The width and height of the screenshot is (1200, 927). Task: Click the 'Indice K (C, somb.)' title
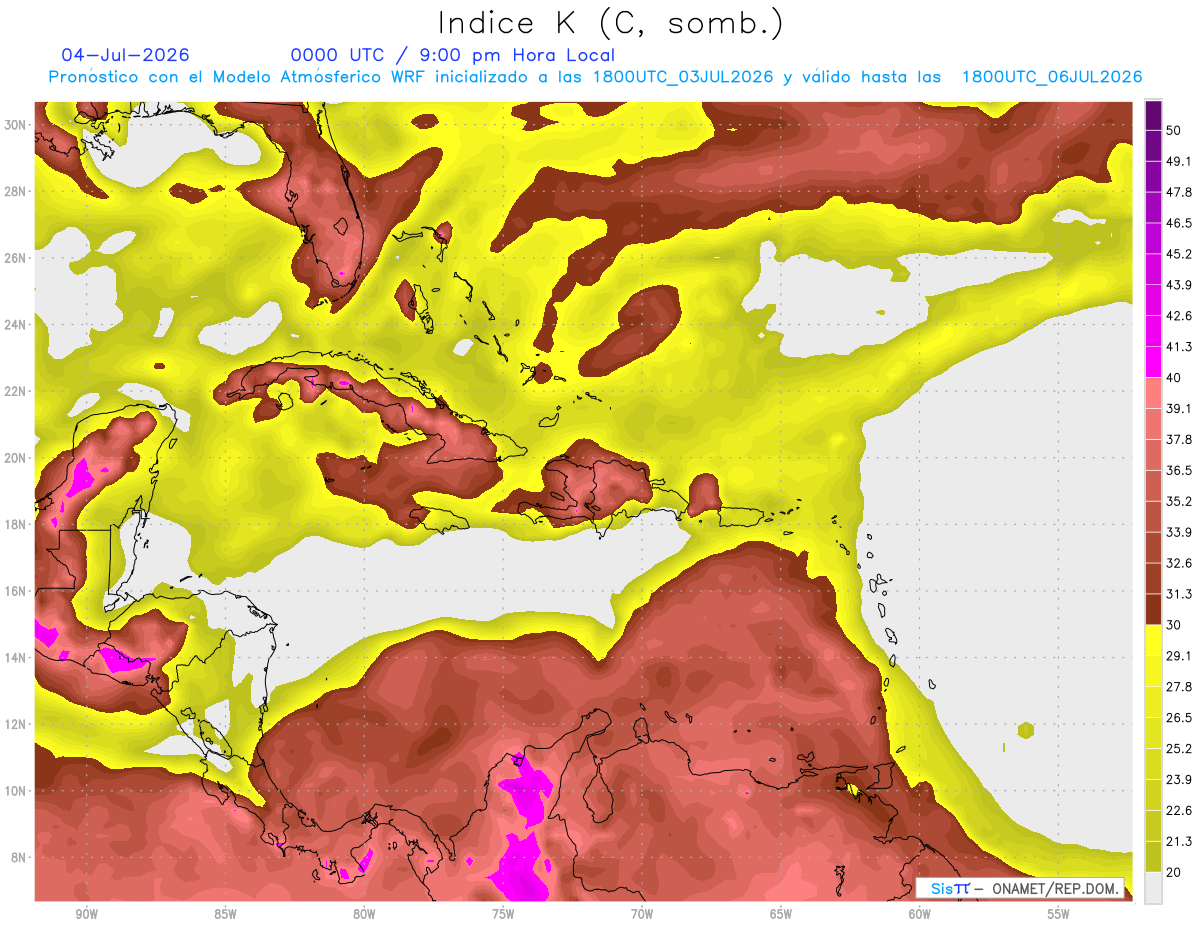coord(610,23)
